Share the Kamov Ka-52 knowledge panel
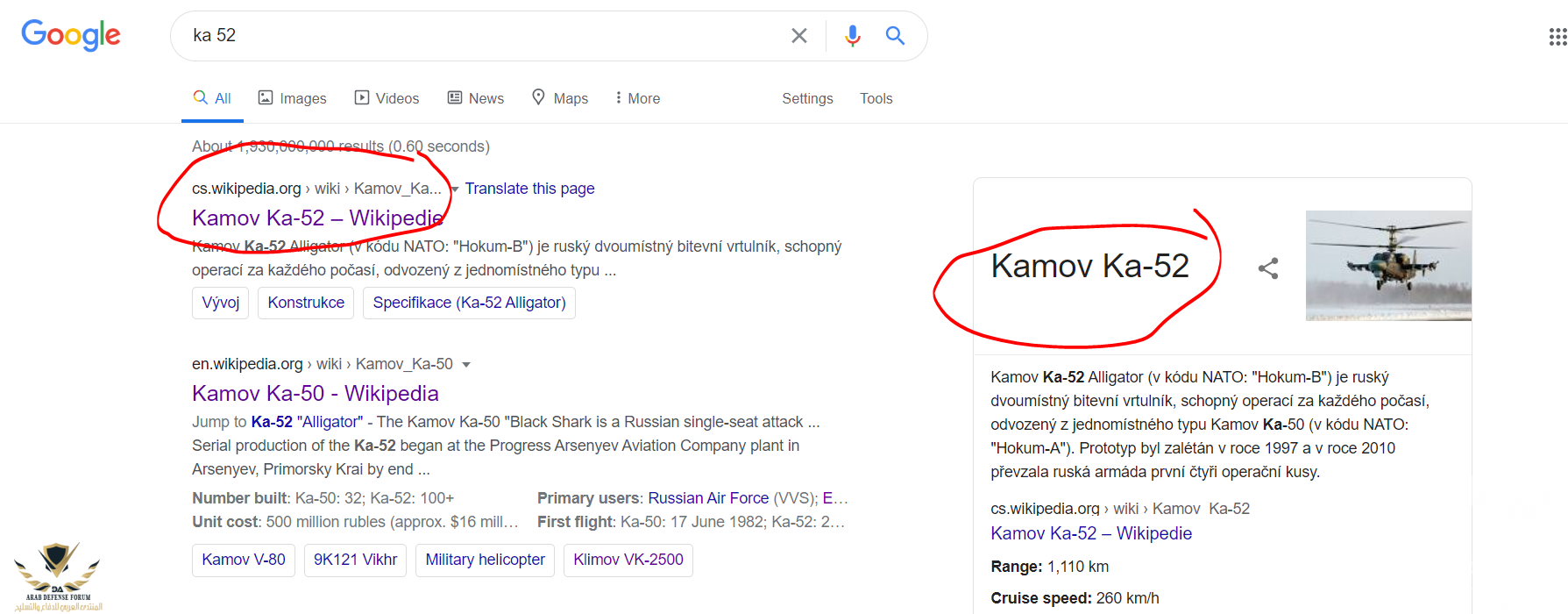Screen dimensions: 1568x614 coord(1268,268)
